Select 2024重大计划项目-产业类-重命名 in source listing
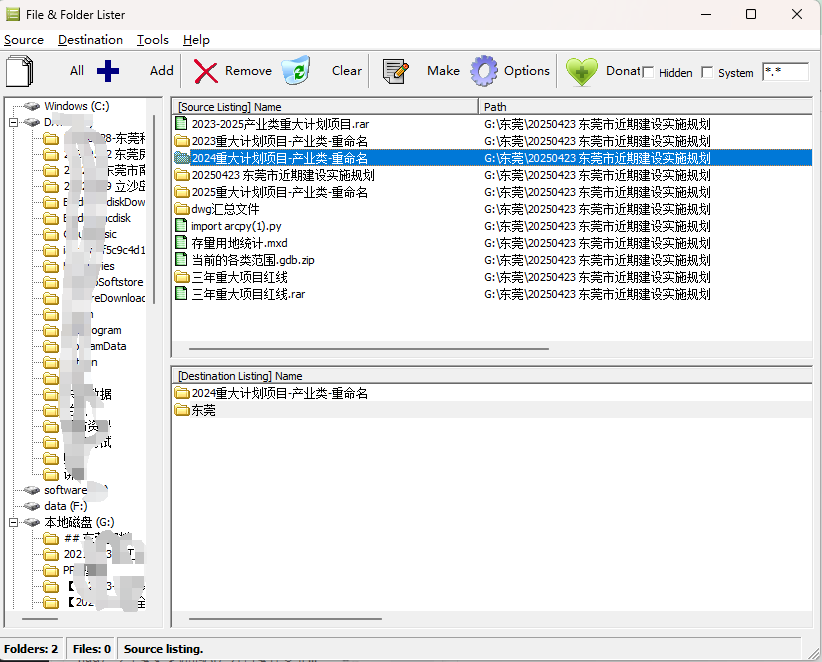The width and height of the screenshot is (822, 662). (x=493, y=158)
